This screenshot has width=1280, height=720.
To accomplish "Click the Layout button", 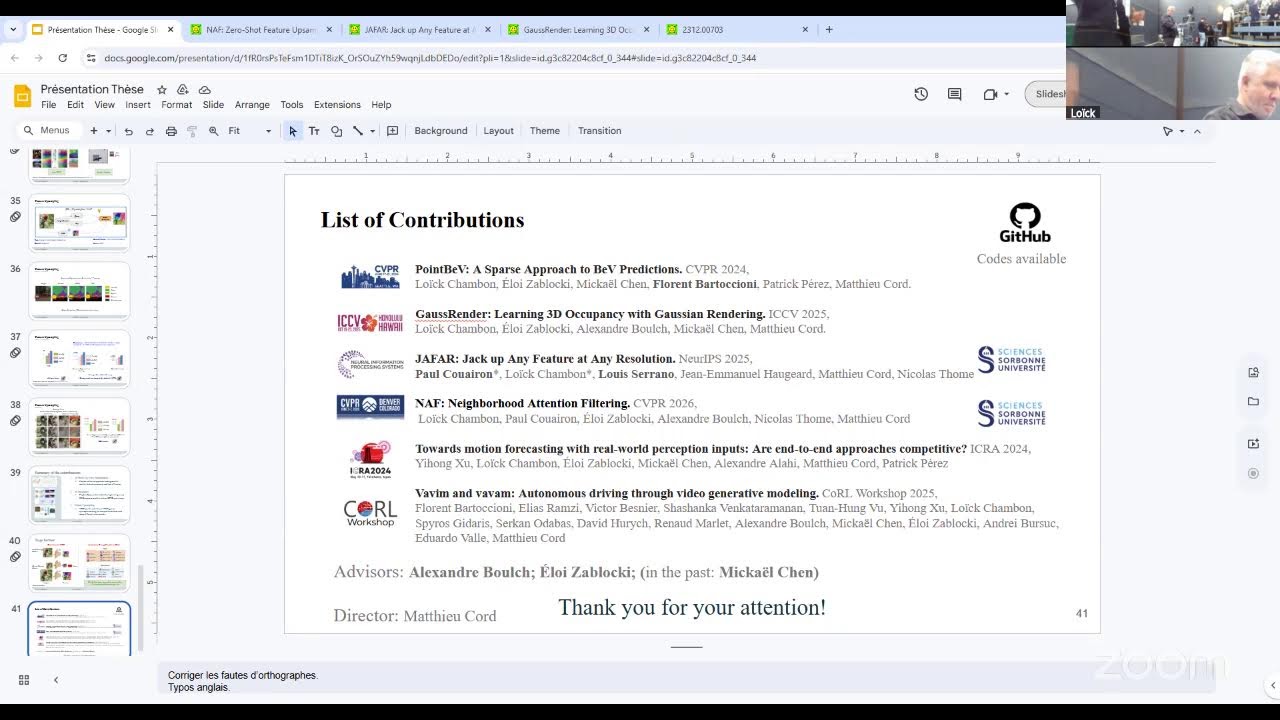I will coord(498,131).
